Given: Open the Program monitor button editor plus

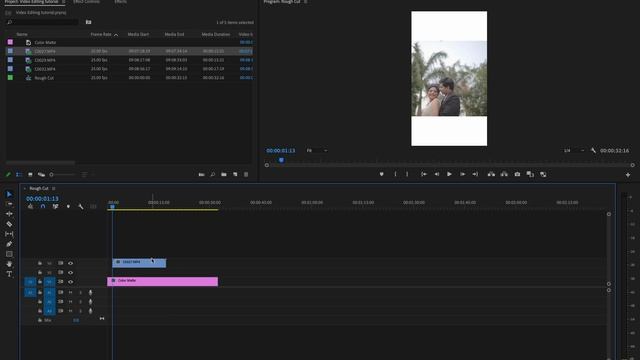Looking at the screenshot, I should (628, 175).
